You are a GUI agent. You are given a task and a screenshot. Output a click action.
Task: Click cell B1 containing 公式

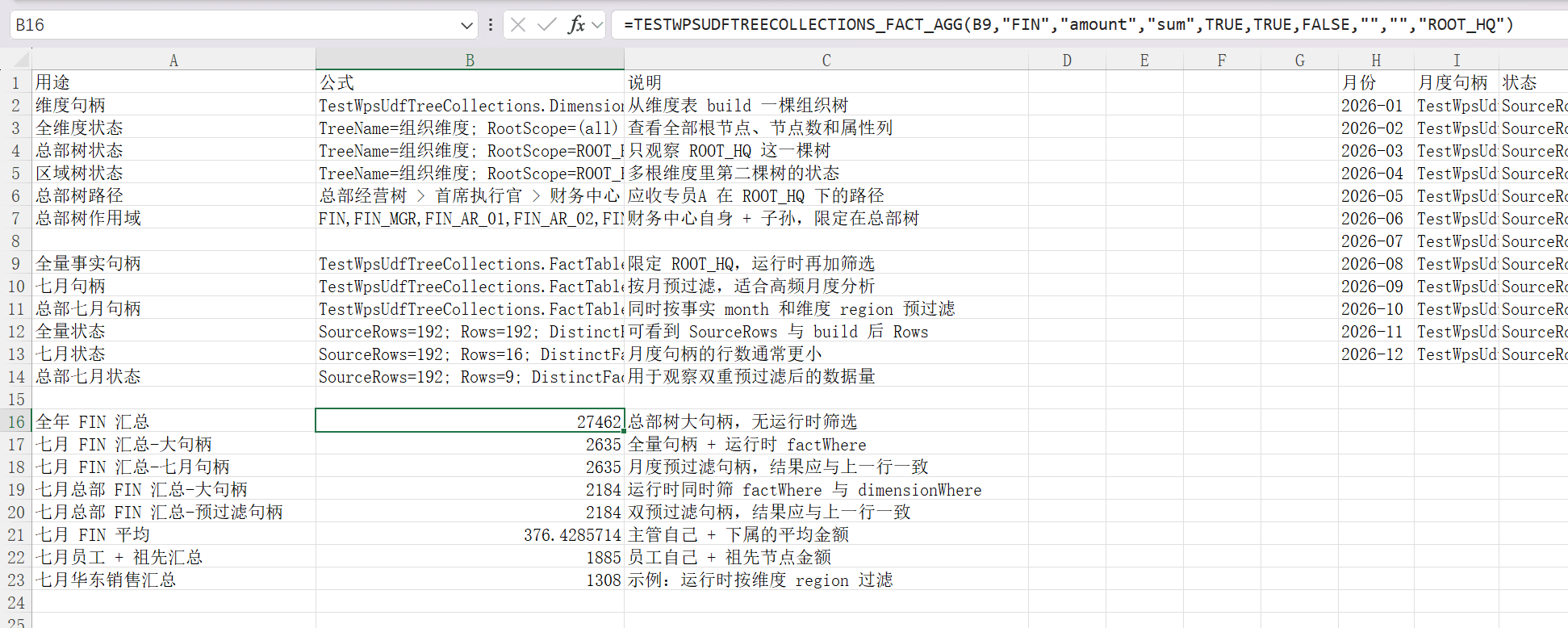[470, 82]
